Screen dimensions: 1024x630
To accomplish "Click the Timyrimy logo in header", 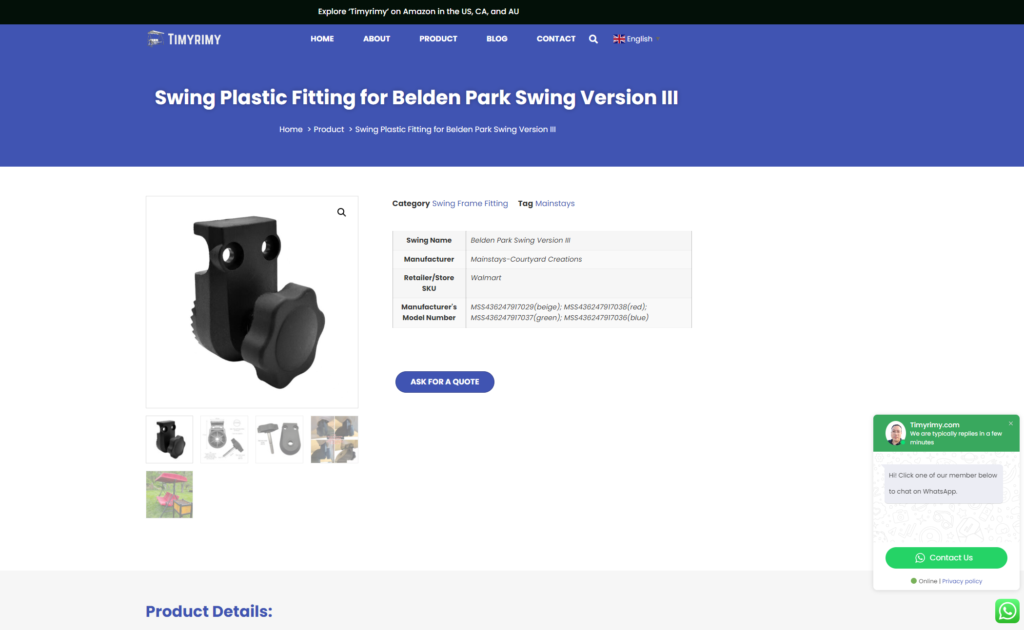I will (x=184, y=39).
